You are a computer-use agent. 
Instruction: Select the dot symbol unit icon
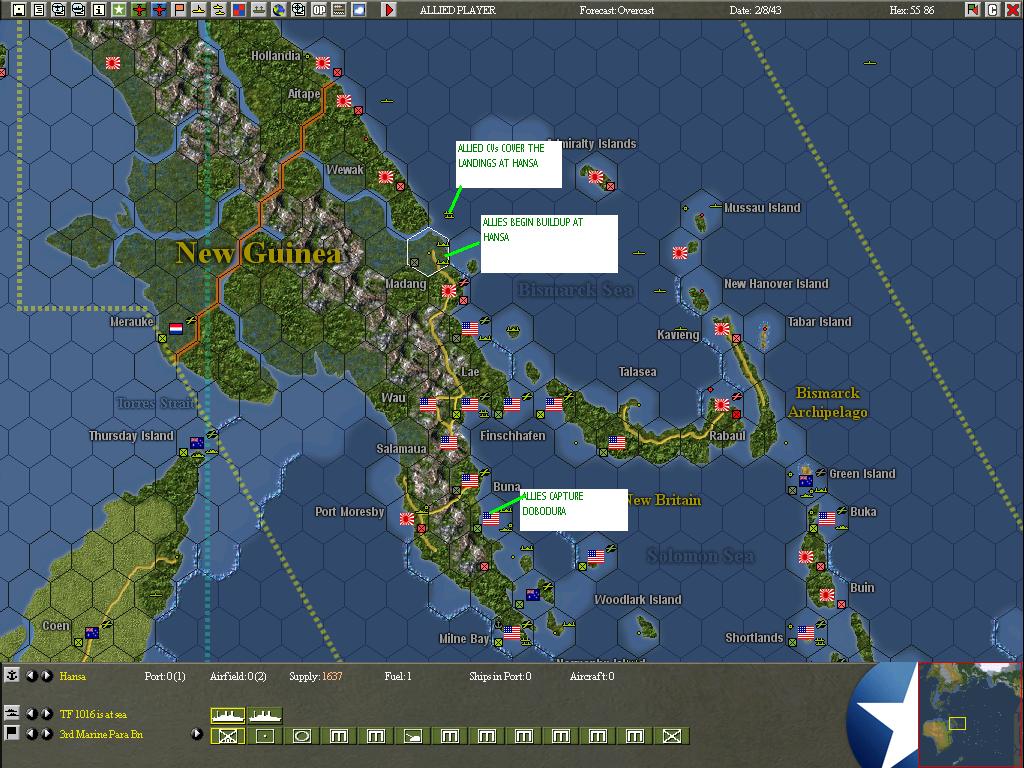point(264,736)
